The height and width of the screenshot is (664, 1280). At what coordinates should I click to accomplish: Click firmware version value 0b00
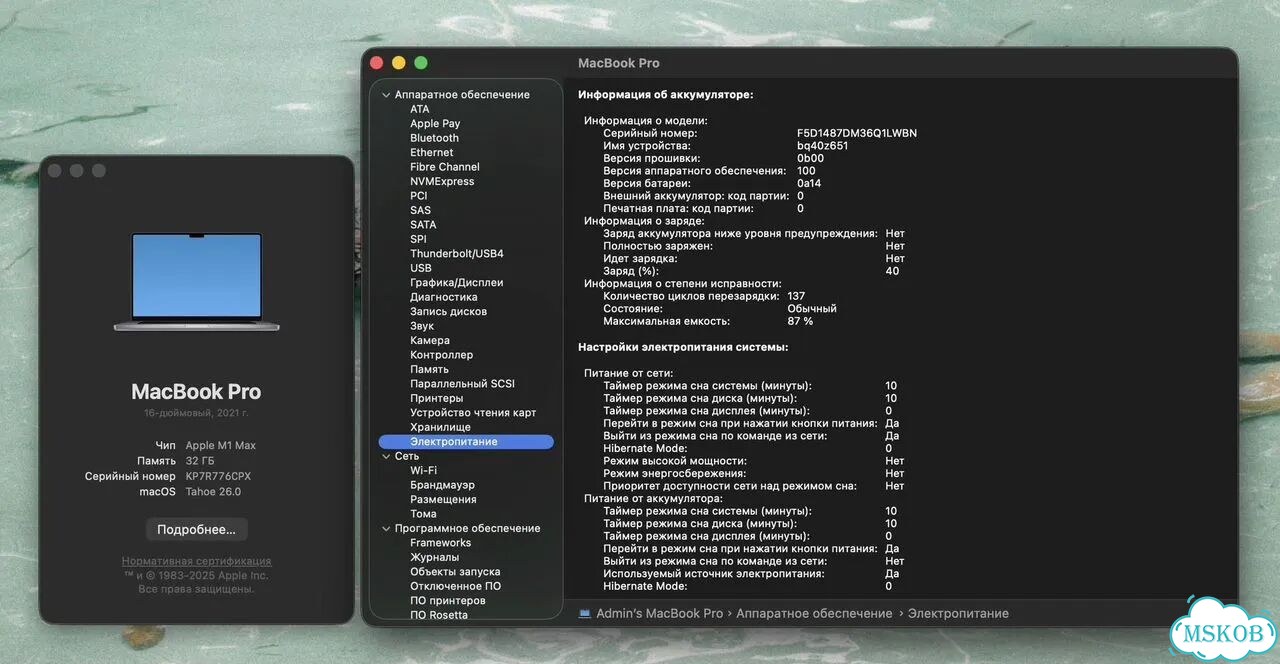coord(810,158)
